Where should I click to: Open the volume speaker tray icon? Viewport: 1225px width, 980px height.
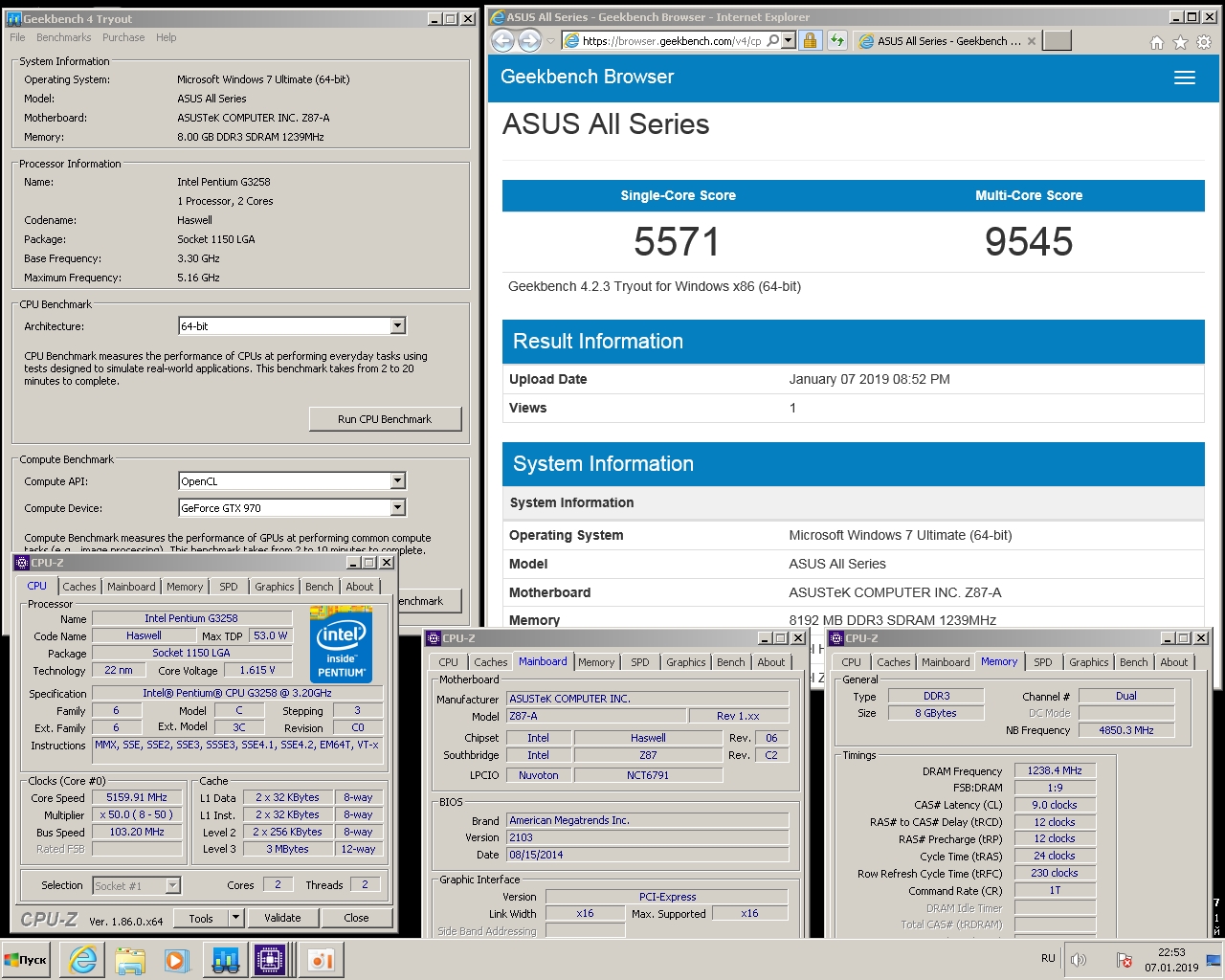tap(1079, 960)
